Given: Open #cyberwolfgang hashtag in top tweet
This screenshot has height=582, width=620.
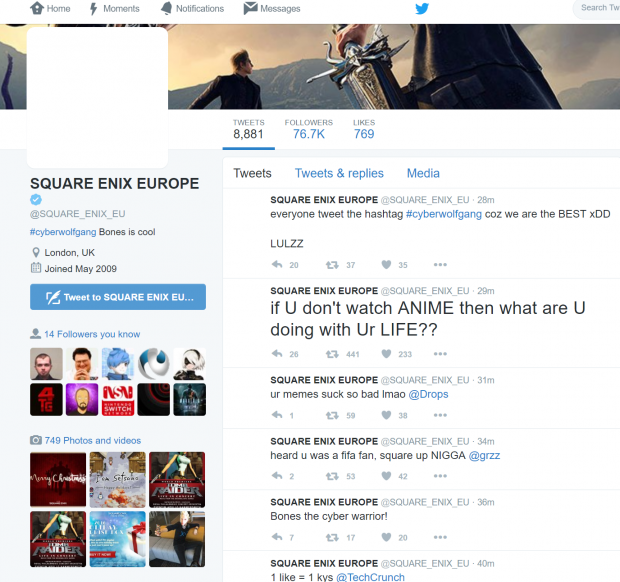Looking at the screenshot, I should 444,214.
